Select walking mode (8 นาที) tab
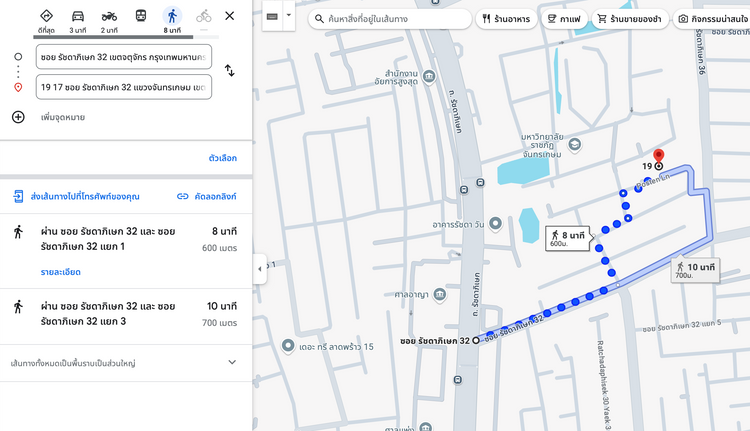 click(x=172, y=19)
